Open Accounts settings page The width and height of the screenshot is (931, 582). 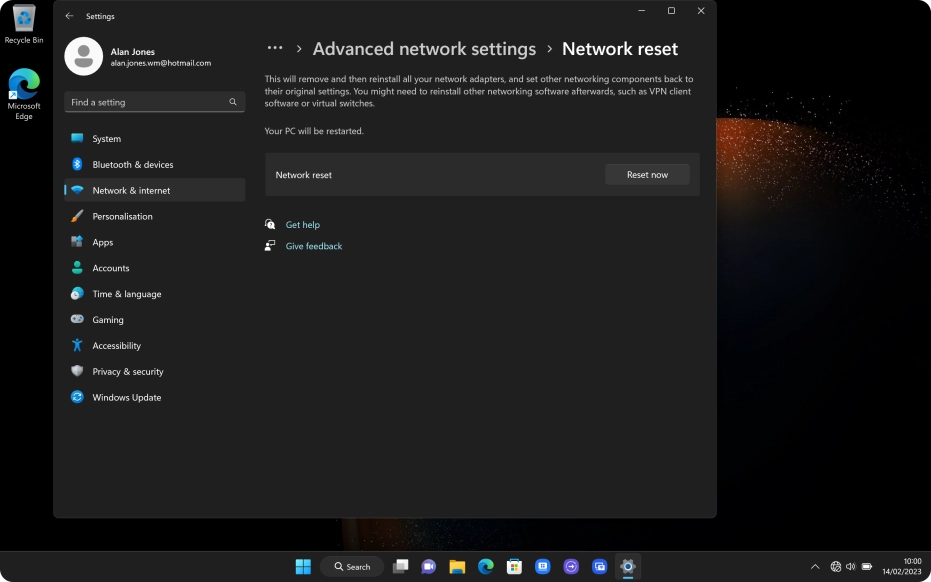coord(110,269)
